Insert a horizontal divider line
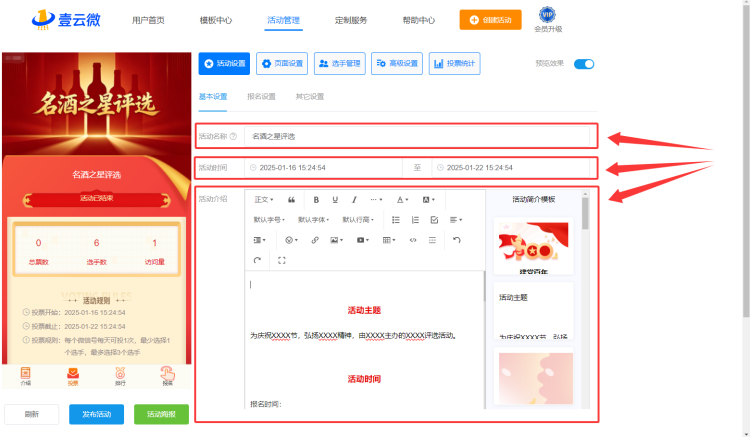Screen dimensions: 750x437 [432, 240]
